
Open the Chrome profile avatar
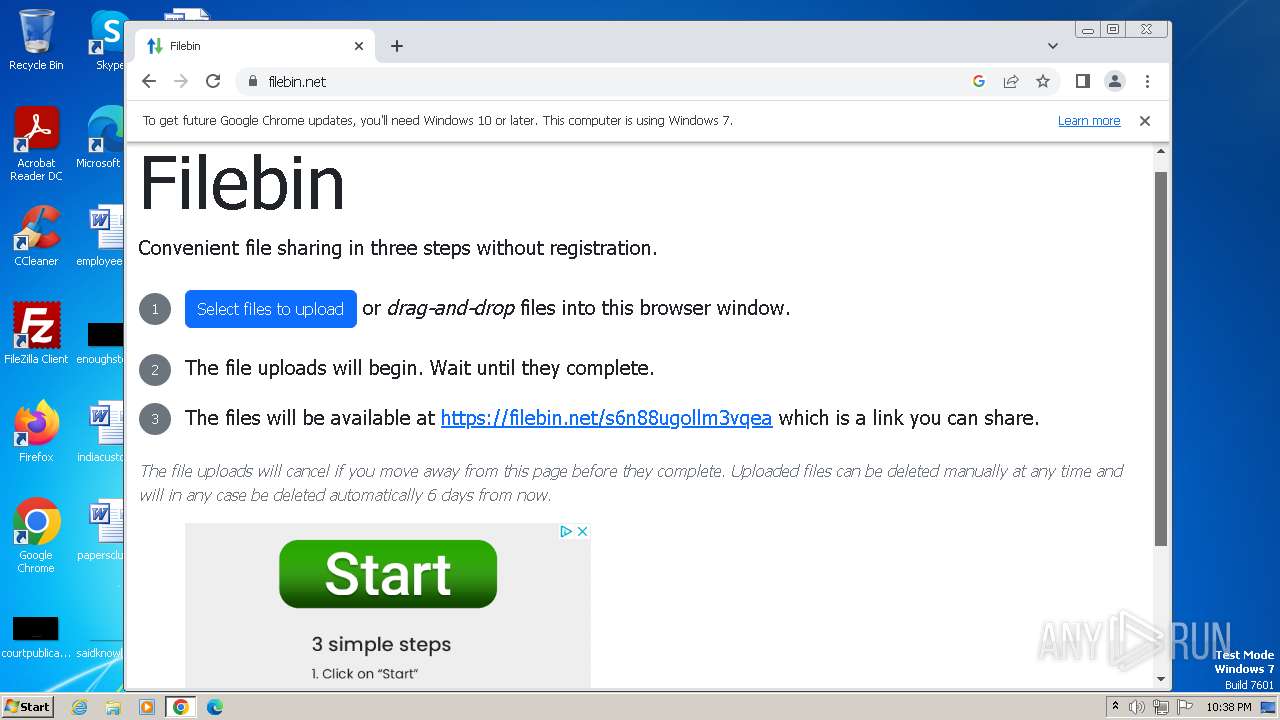point(1115,82)
